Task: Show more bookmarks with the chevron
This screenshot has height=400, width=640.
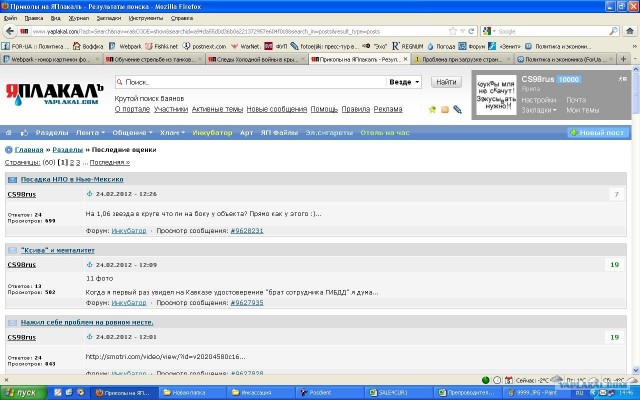Action: pos(634,46)
